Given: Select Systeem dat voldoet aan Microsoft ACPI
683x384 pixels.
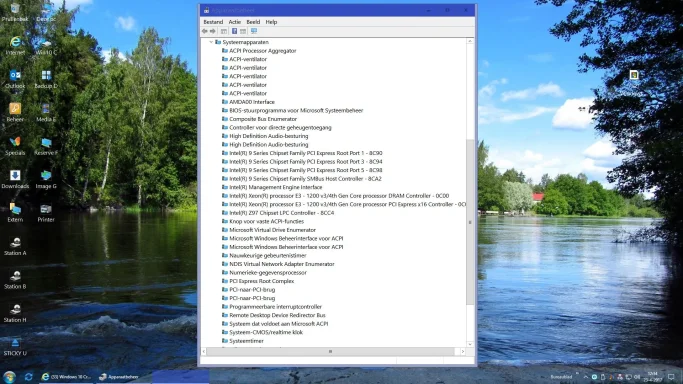Looking at the screenshot, I should (x=278, y=323).
